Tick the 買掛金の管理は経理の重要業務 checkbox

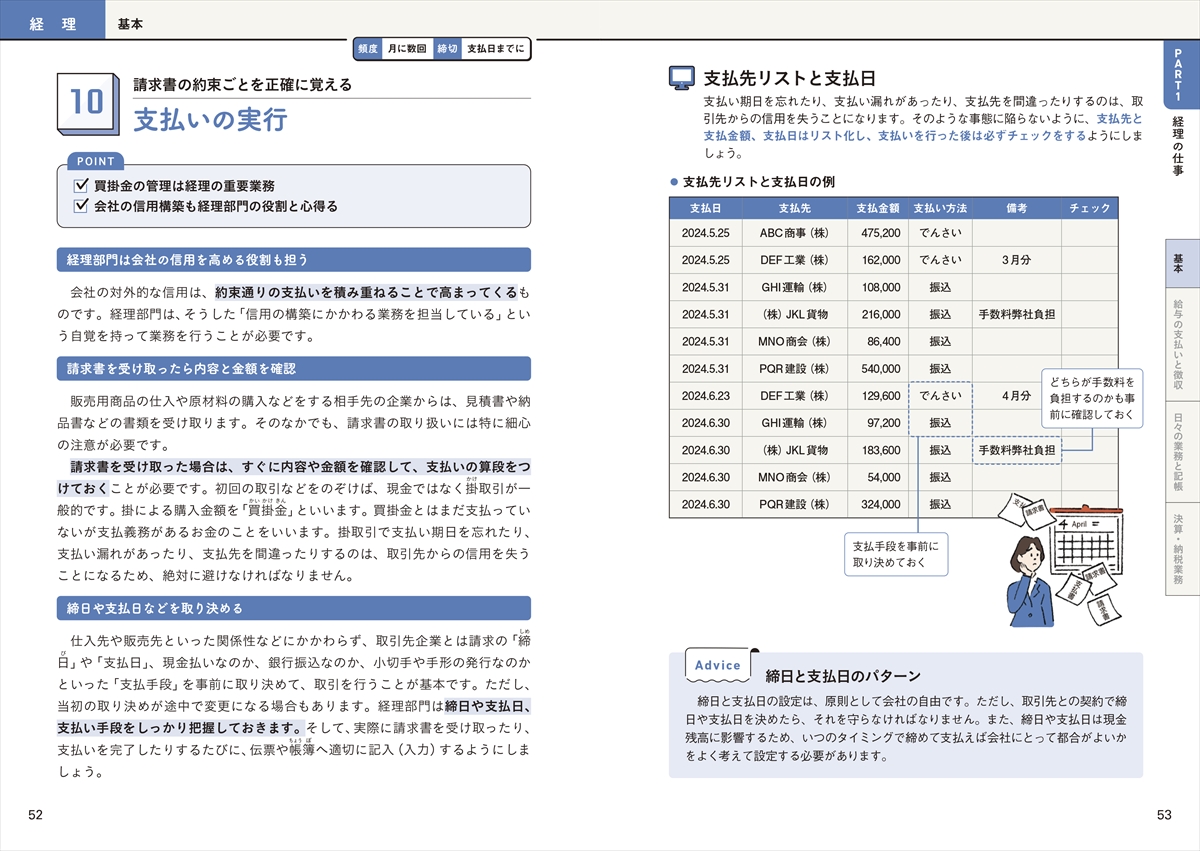pyautogui.click(x=82, y=186)
